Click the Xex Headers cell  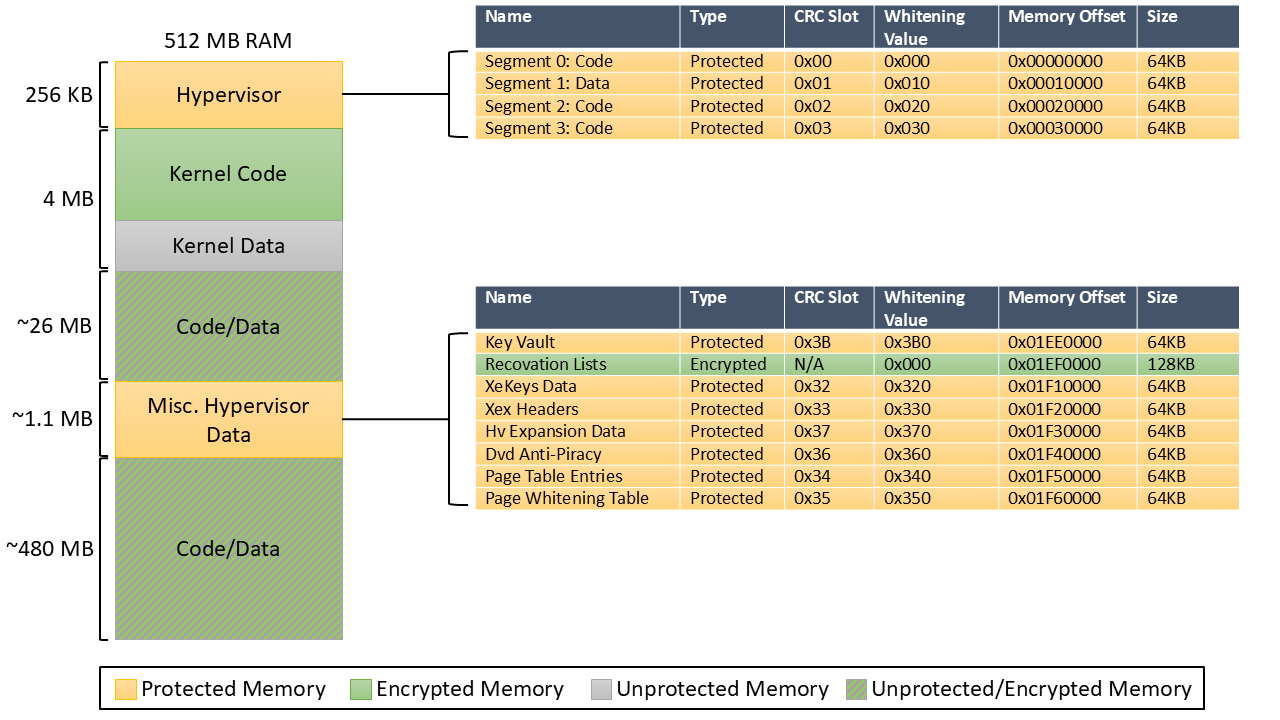click(532, 409)
